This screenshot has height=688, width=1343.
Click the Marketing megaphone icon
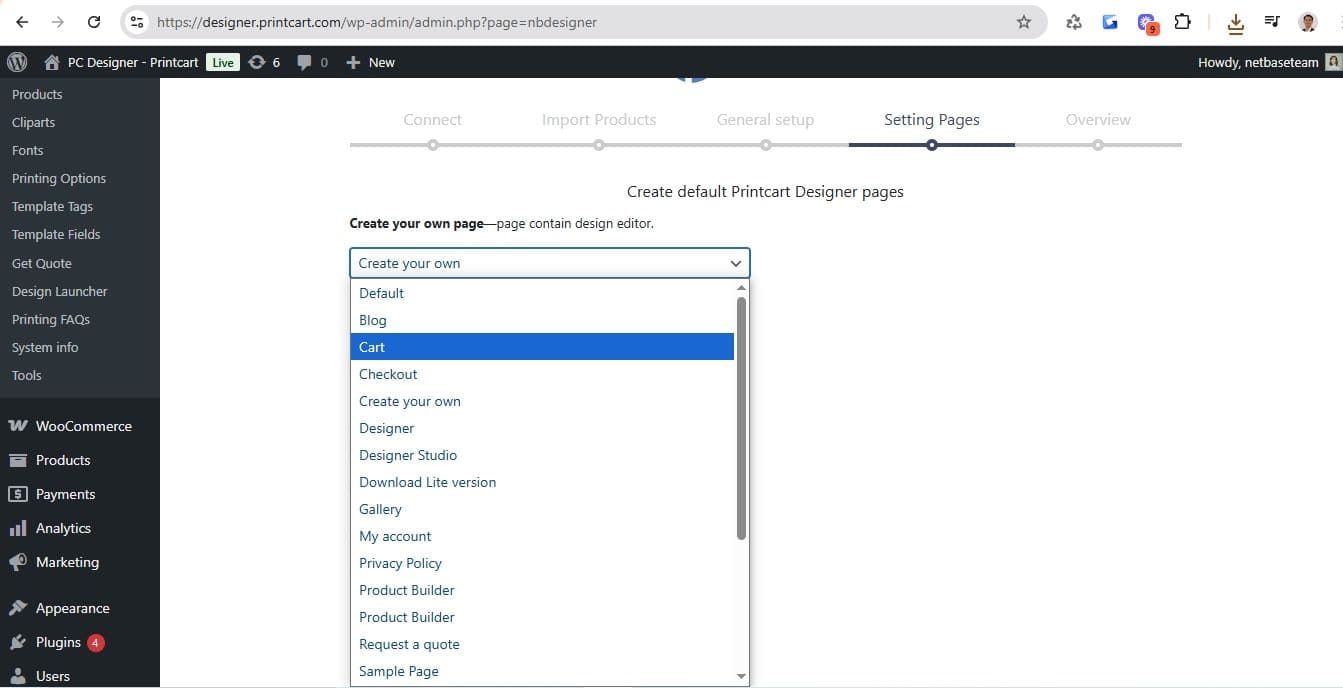click(18, 562)
